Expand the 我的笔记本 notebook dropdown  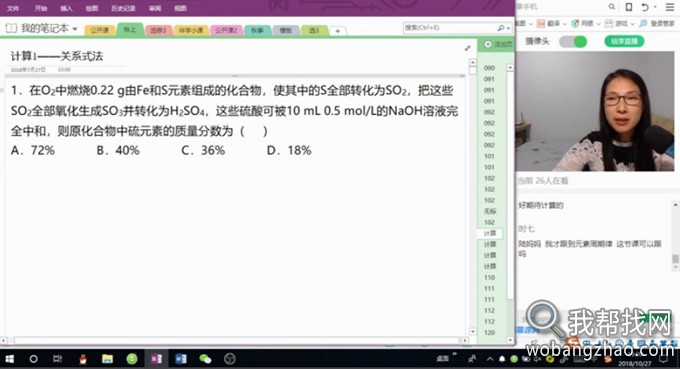(75, 29)
